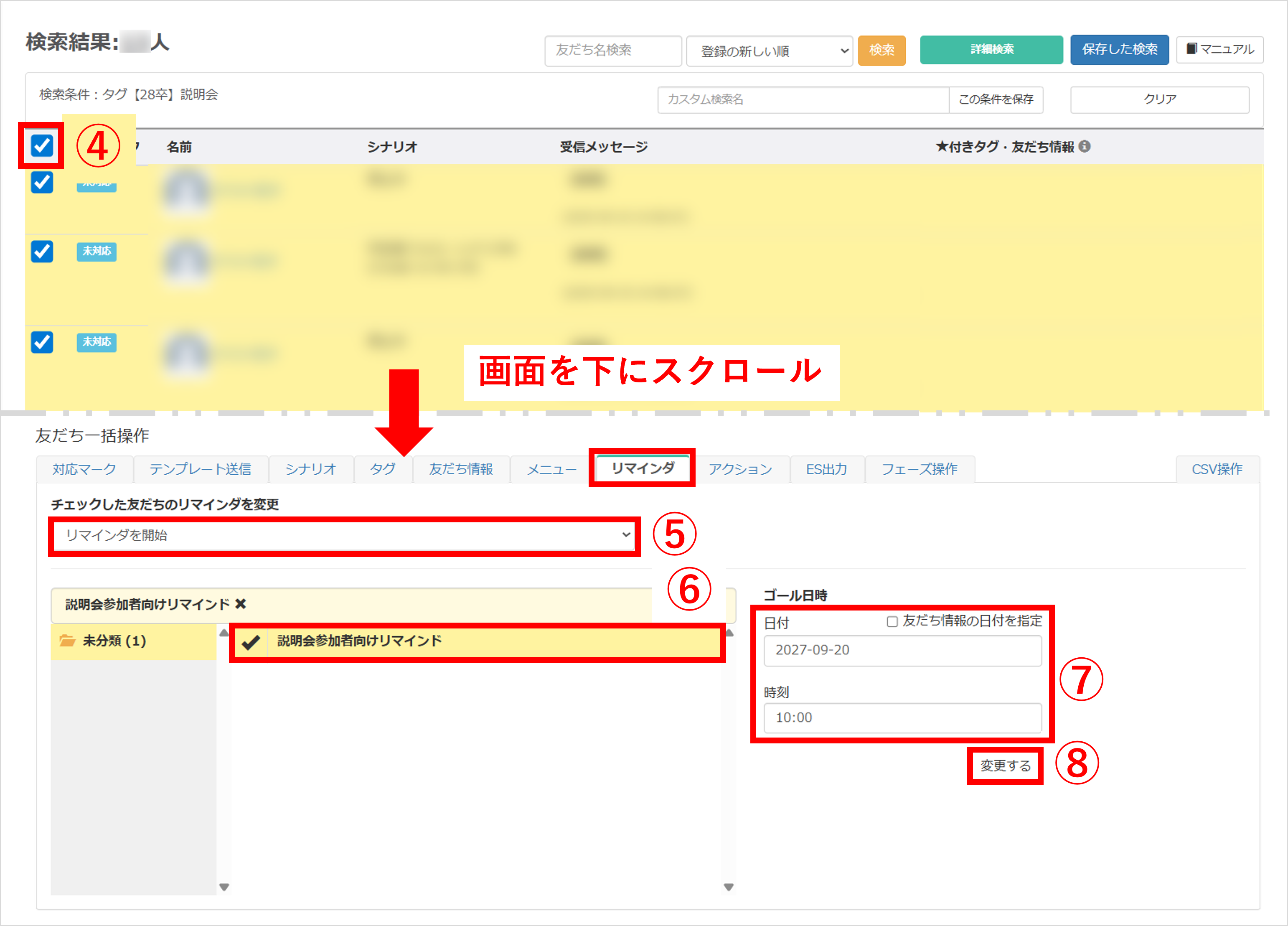Open the 保存した検索 dropdown button
This screenshot has height=926, width=1288.
1119,50
